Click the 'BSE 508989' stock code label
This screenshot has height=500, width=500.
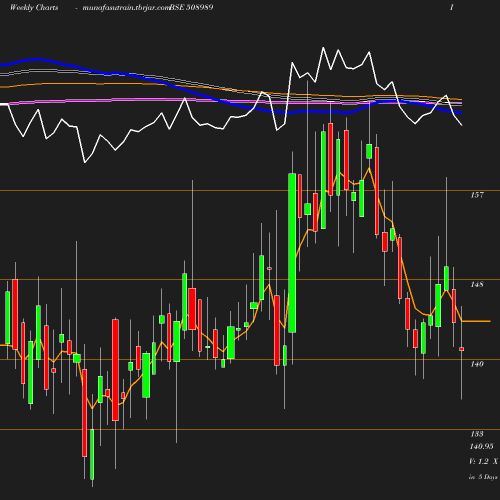pyautogui.click(x=191, y=7)
